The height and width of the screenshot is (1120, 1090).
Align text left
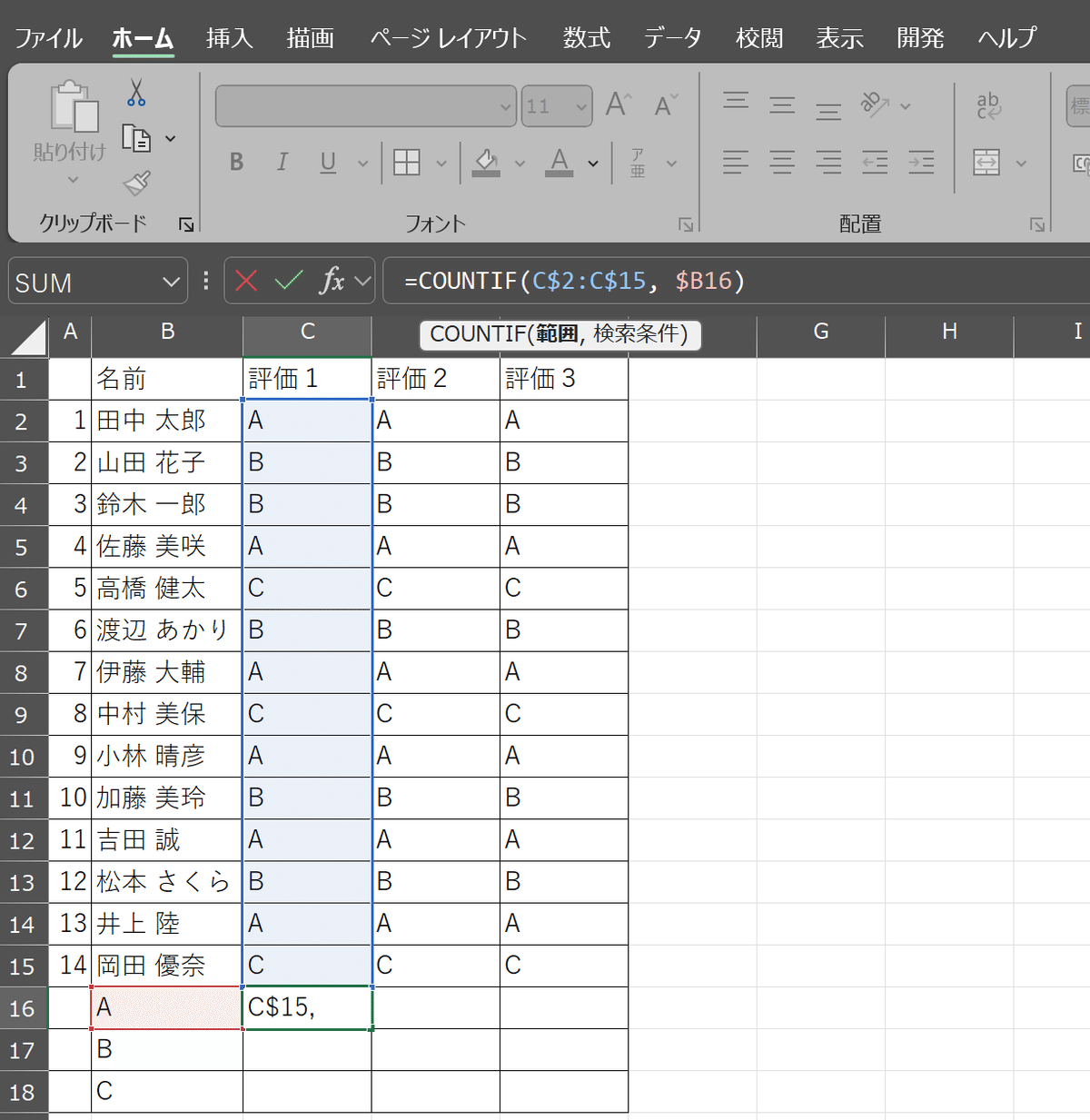coord(736,163)
